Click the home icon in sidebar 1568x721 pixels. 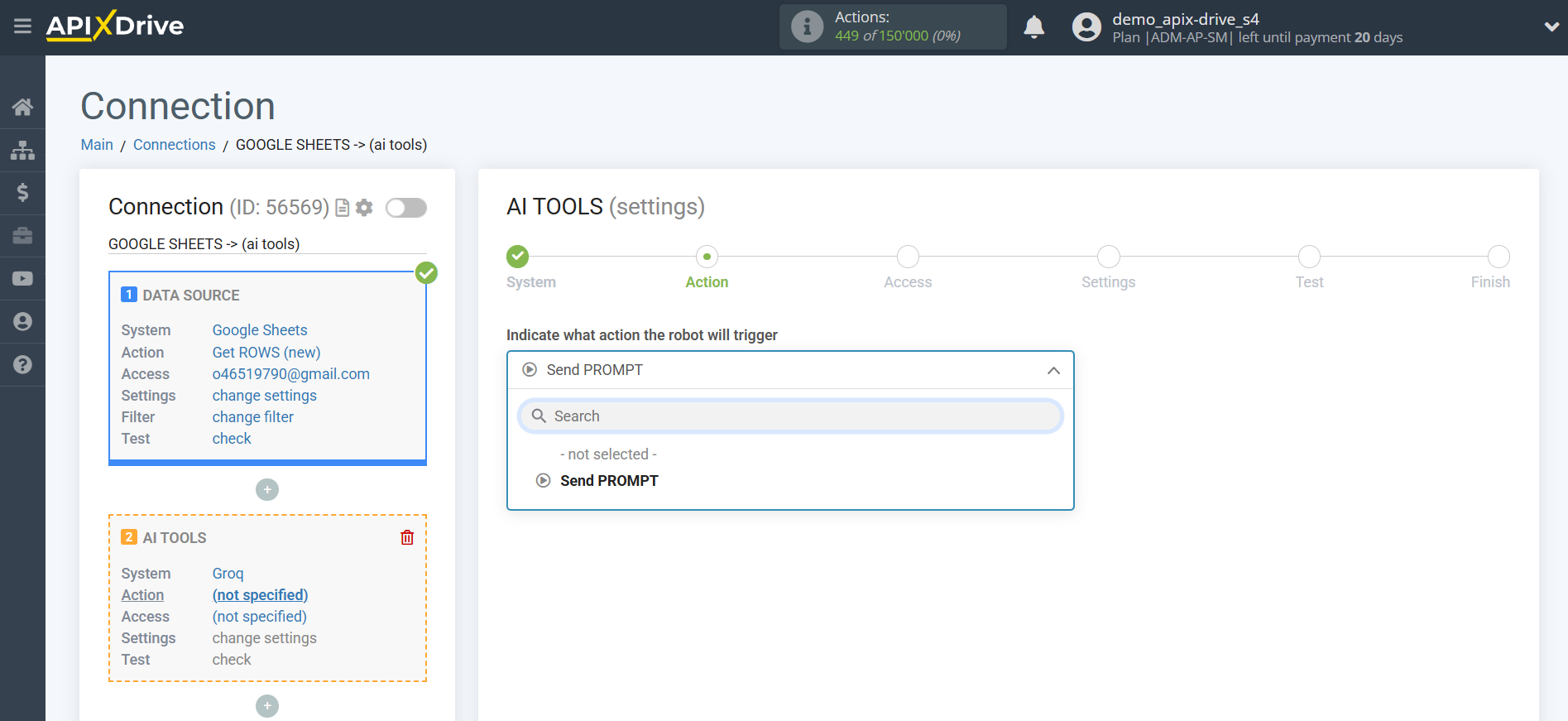(22, 107)
